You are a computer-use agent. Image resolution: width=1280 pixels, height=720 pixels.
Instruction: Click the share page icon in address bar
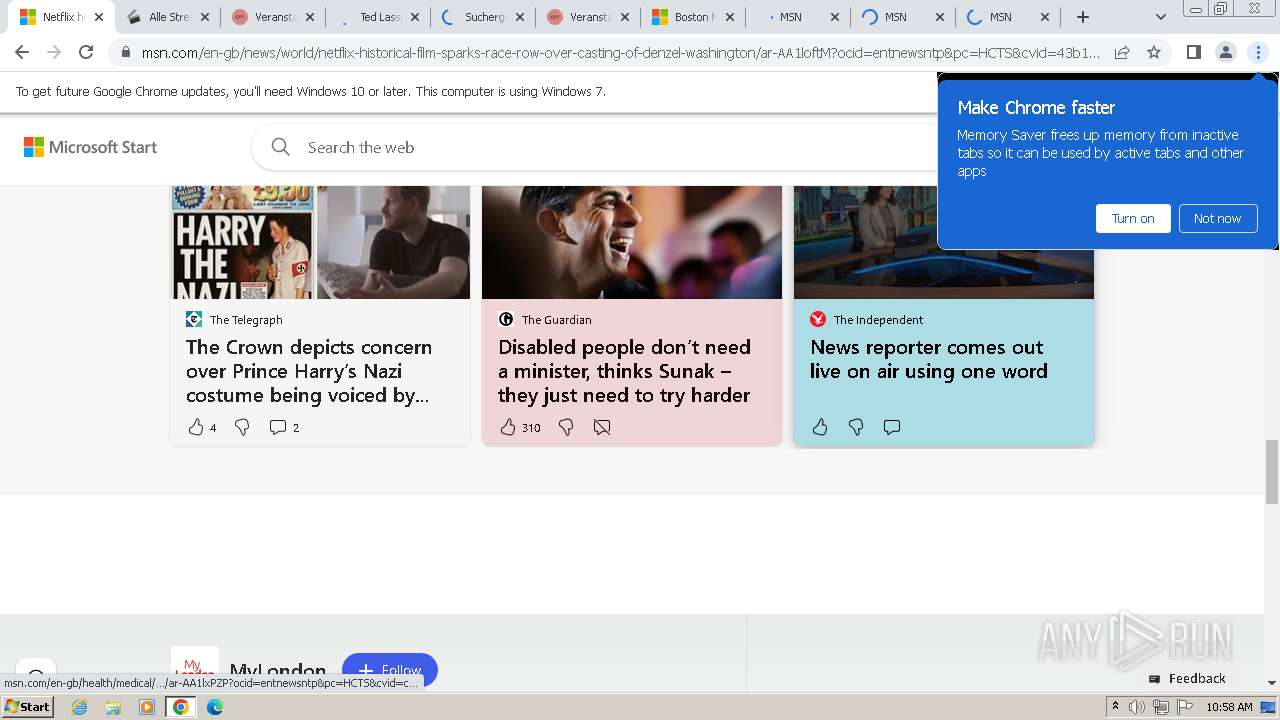(1122, 52)
